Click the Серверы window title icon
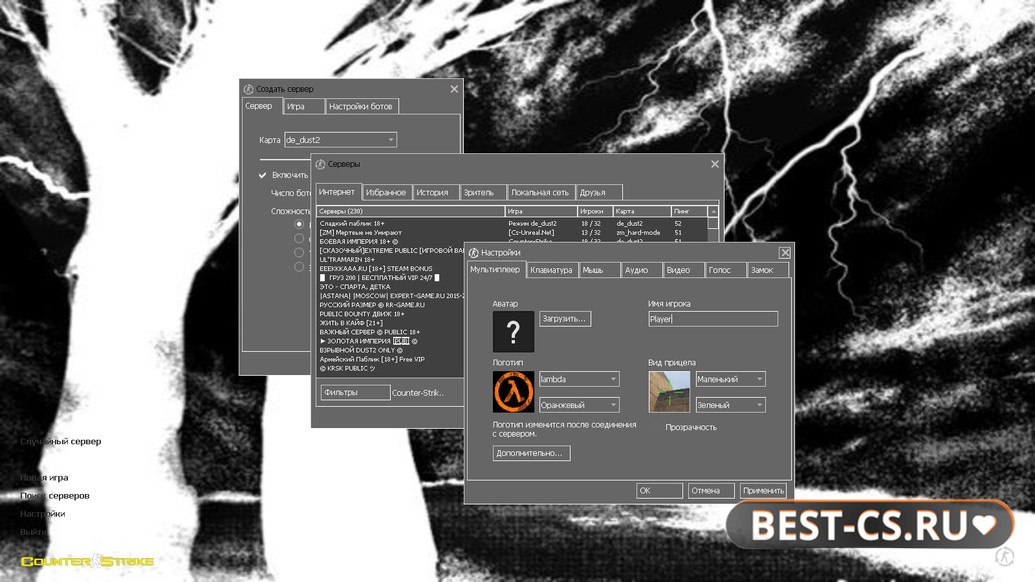This screenshot has width=1035, height=582. (x=320, y=164)
